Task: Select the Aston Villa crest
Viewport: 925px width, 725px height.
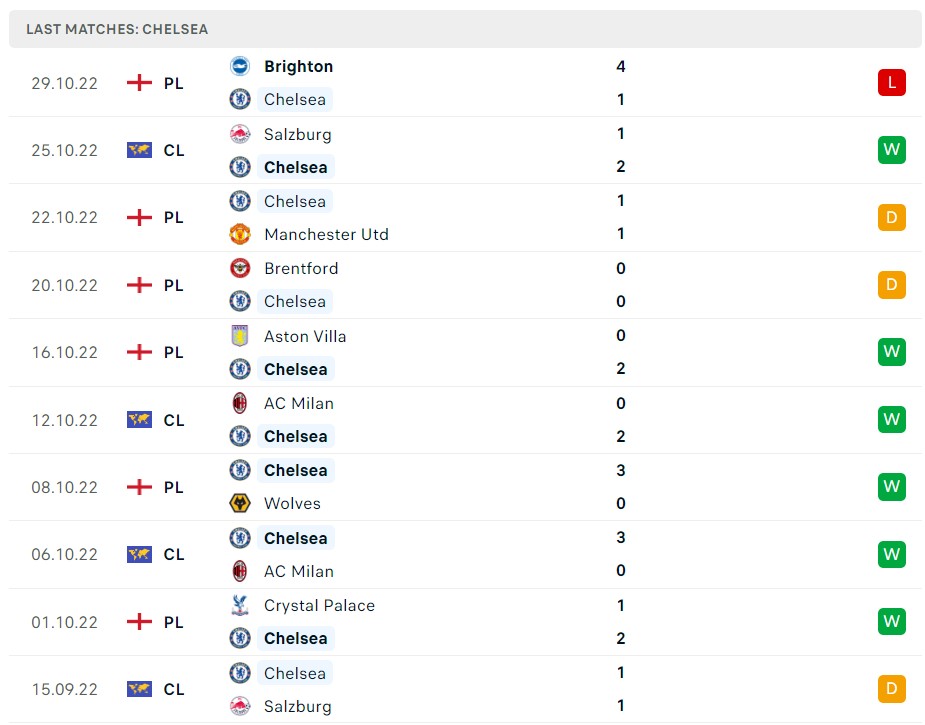Action: [239, 336]
